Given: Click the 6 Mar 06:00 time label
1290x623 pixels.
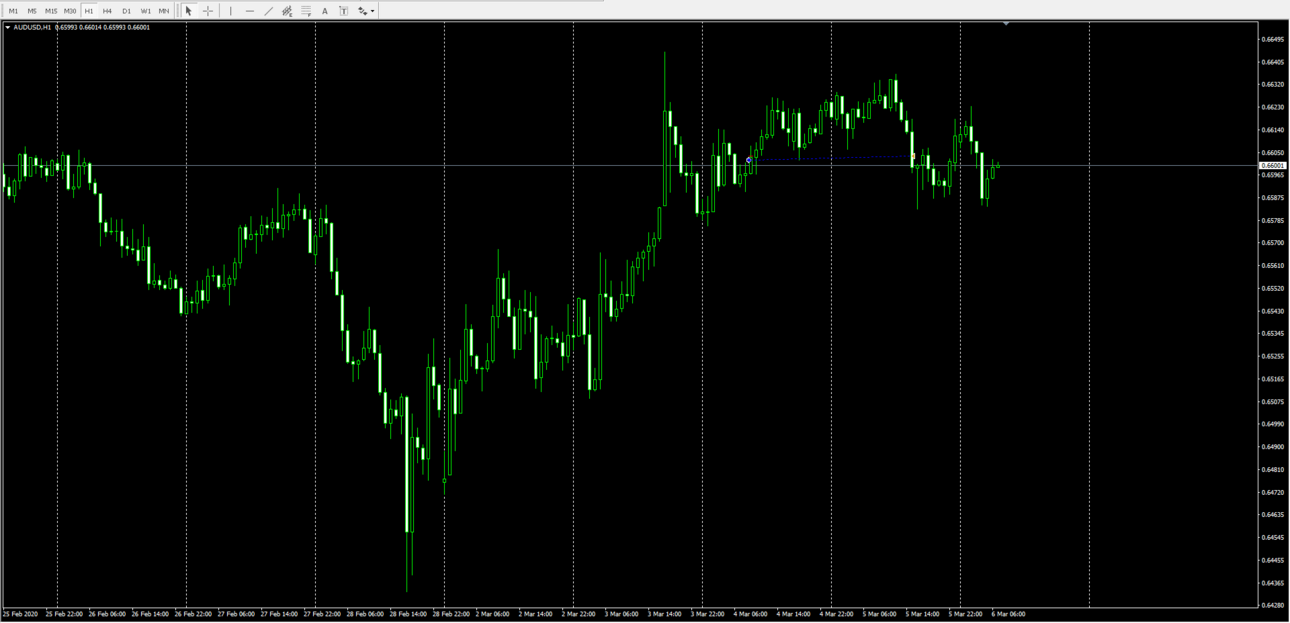Looking at the screenshot, I should pos(1008,614).
